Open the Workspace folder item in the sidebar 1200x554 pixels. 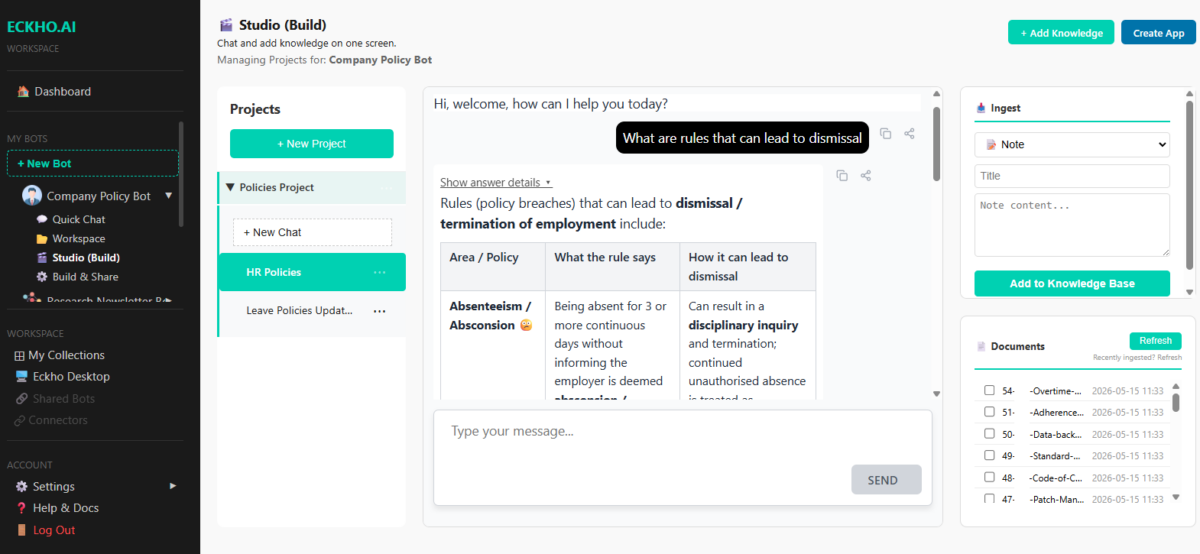(x=70, y=239)
